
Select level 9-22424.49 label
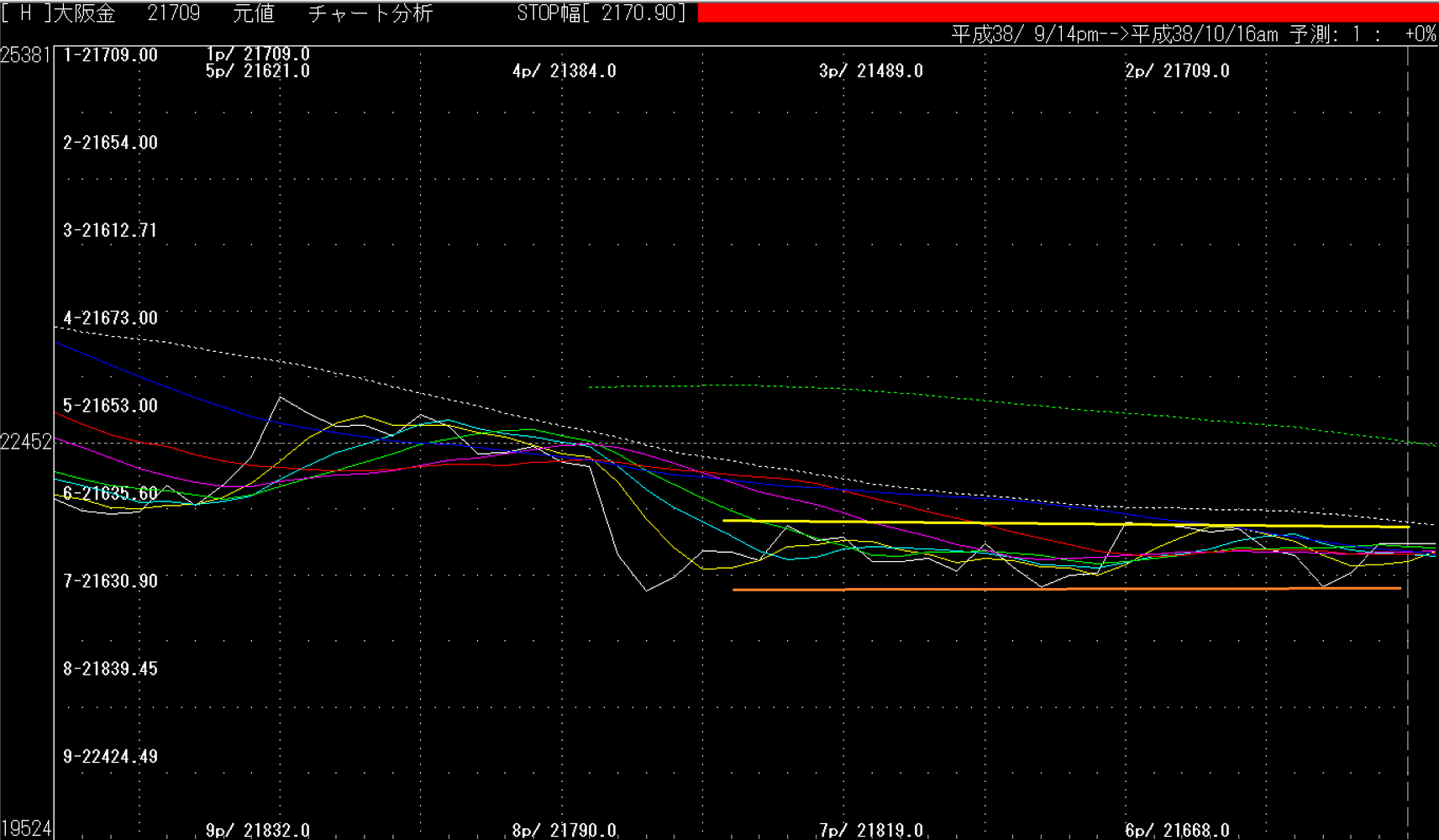110,757
